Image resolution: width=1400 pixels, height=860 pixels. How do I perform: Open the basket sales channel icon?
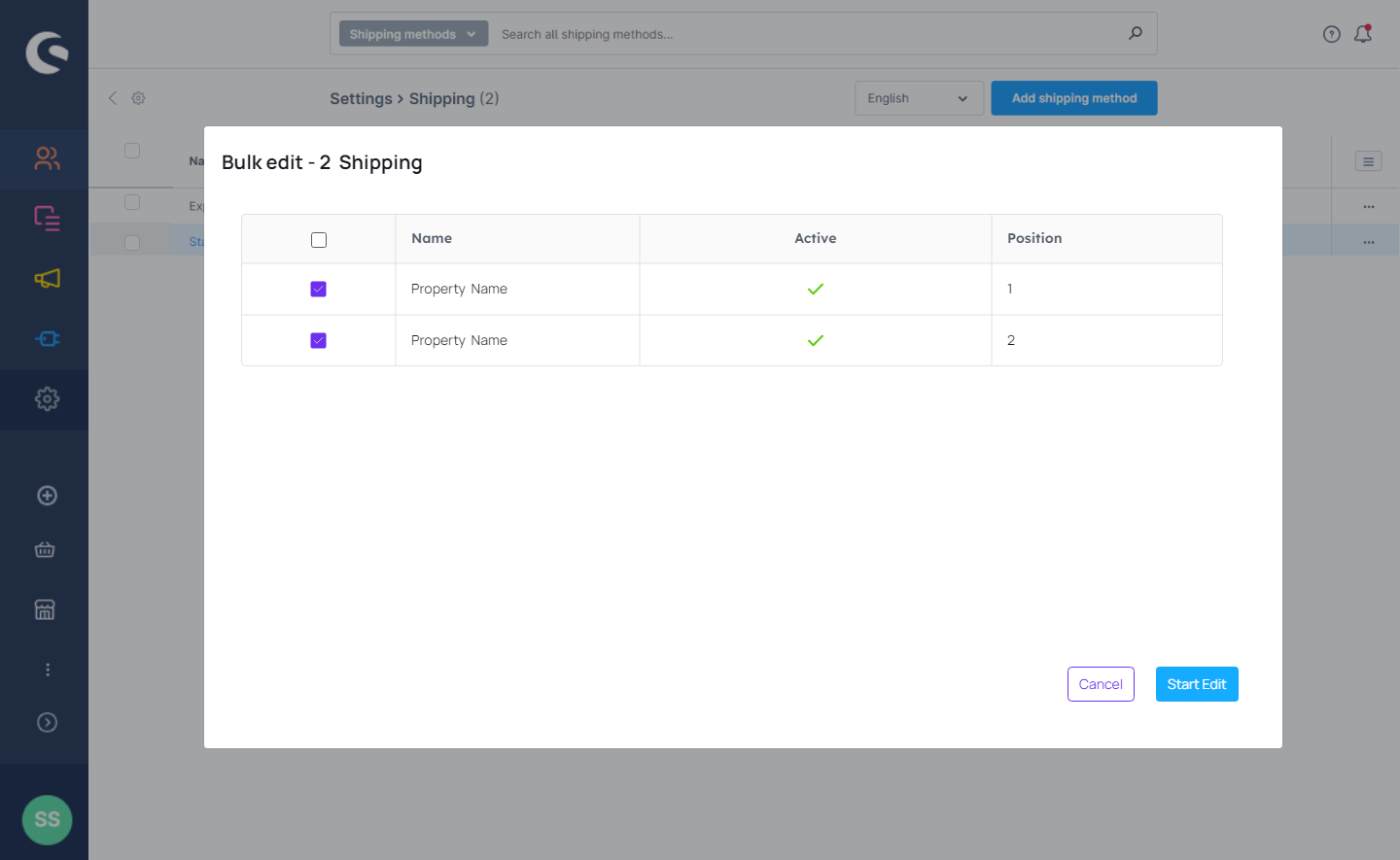click(x=45, y=550)
